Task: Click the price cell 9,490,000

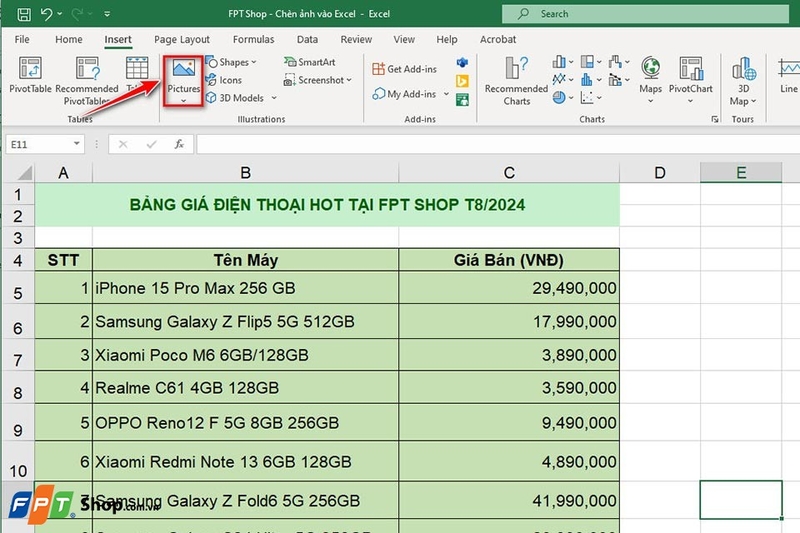Action: coord(509,423)
